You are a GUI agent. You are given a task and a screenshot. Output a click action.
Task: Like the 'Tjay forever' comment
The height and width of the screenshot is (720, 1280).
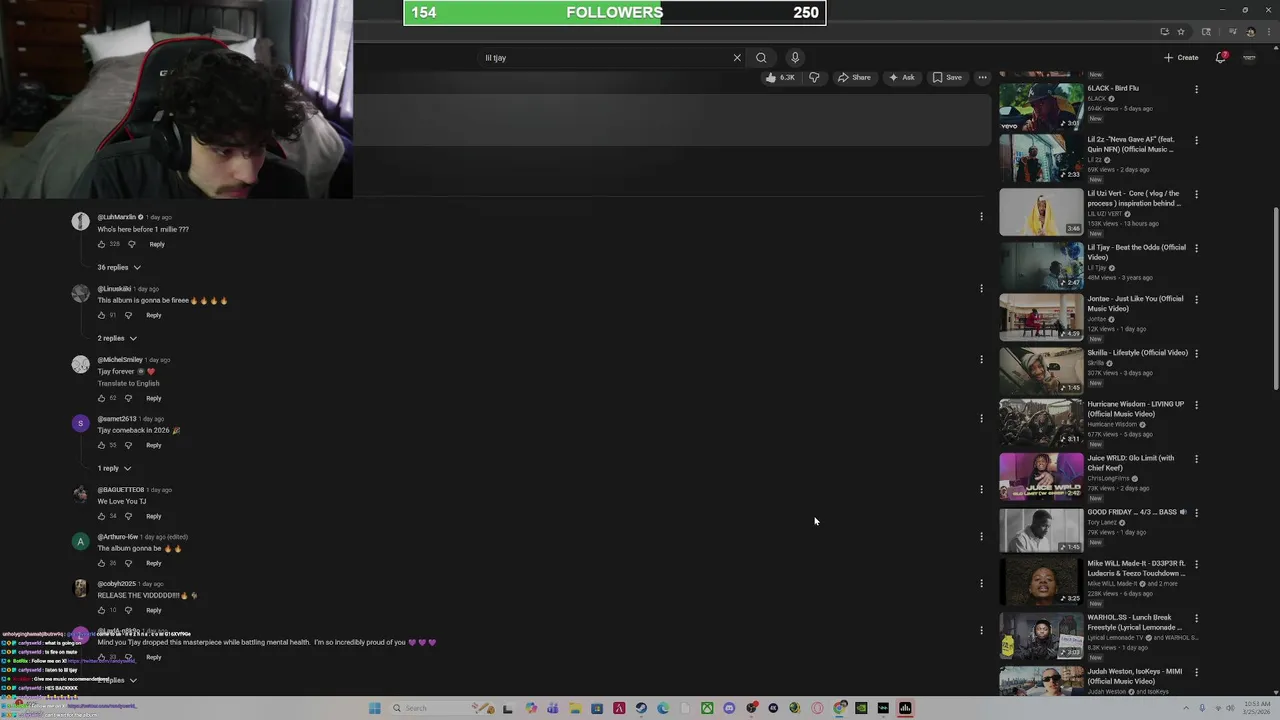tap(101, 398)
